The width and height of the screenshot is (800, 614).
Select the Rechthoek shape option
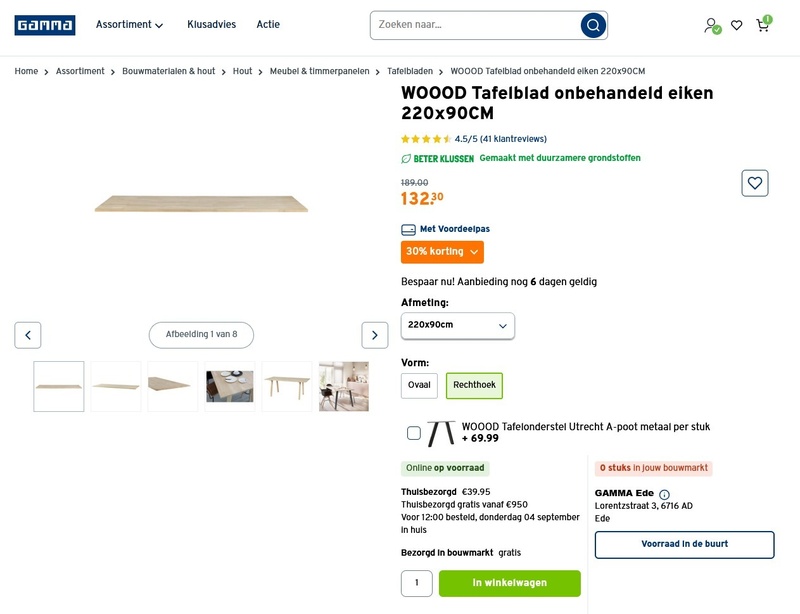(x=474, y=385)
